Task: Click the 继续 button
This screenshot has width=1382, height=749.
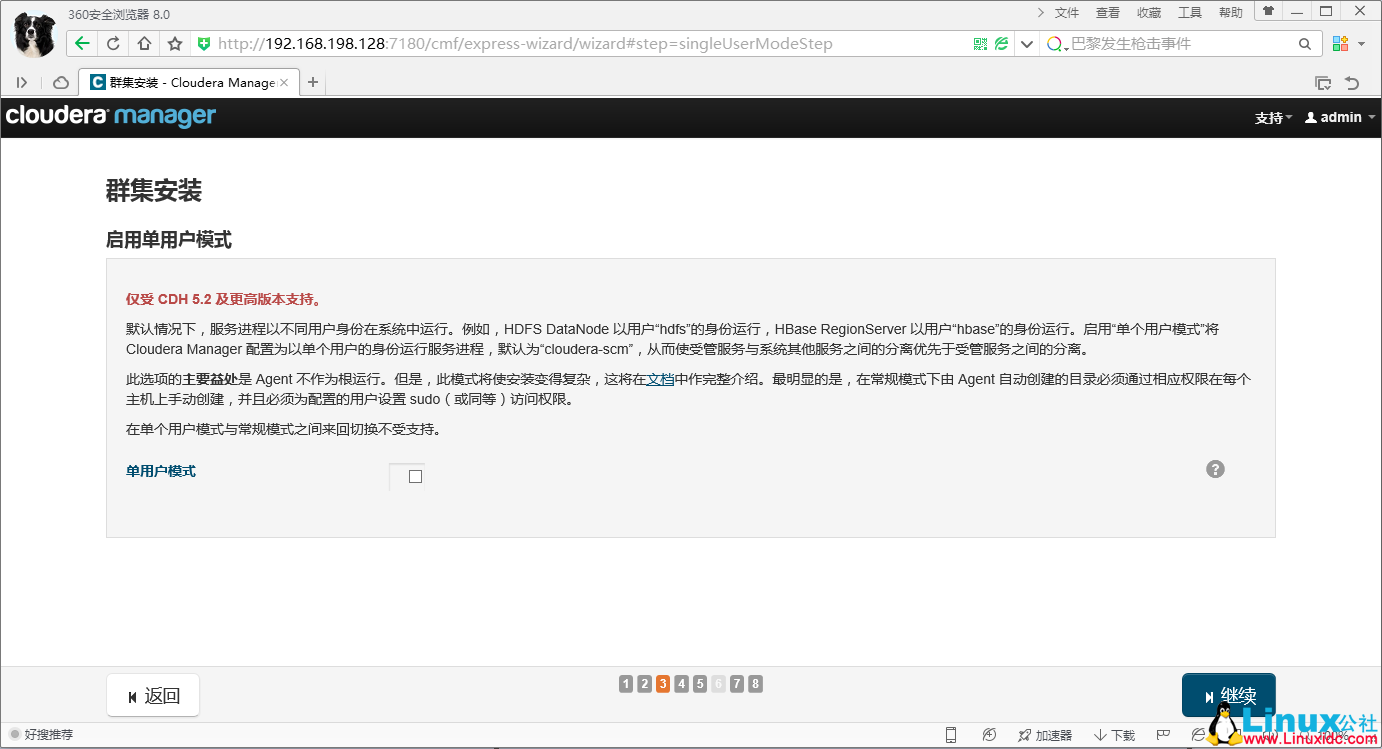Action: [x=1228, y=694]
